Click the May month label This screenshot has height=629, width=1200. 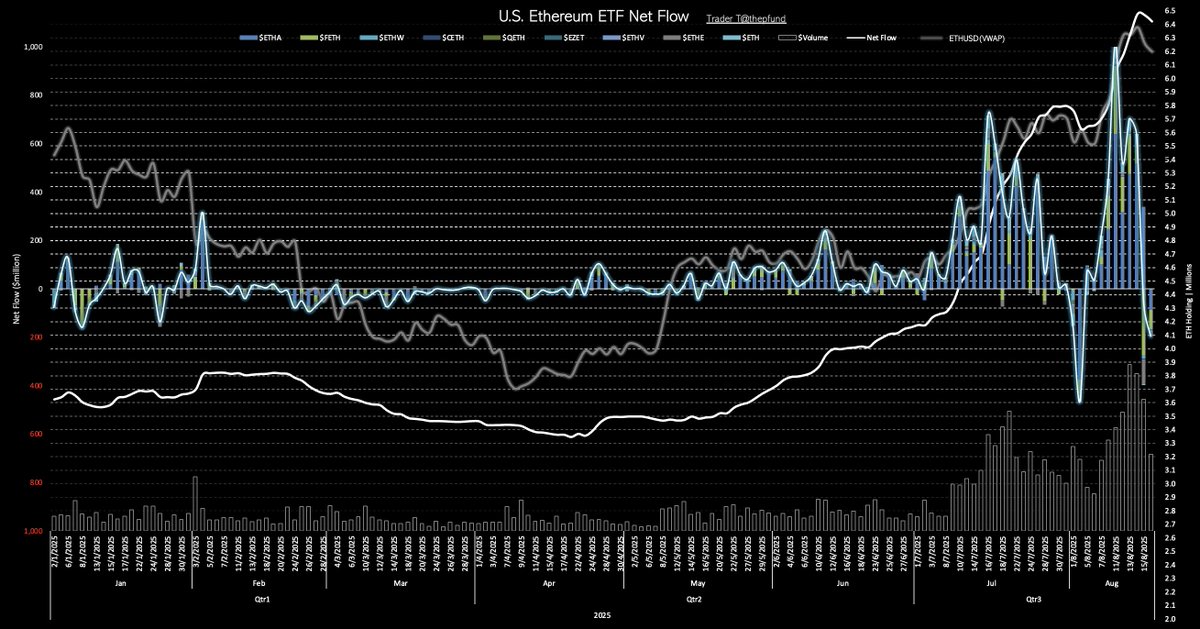697,582
